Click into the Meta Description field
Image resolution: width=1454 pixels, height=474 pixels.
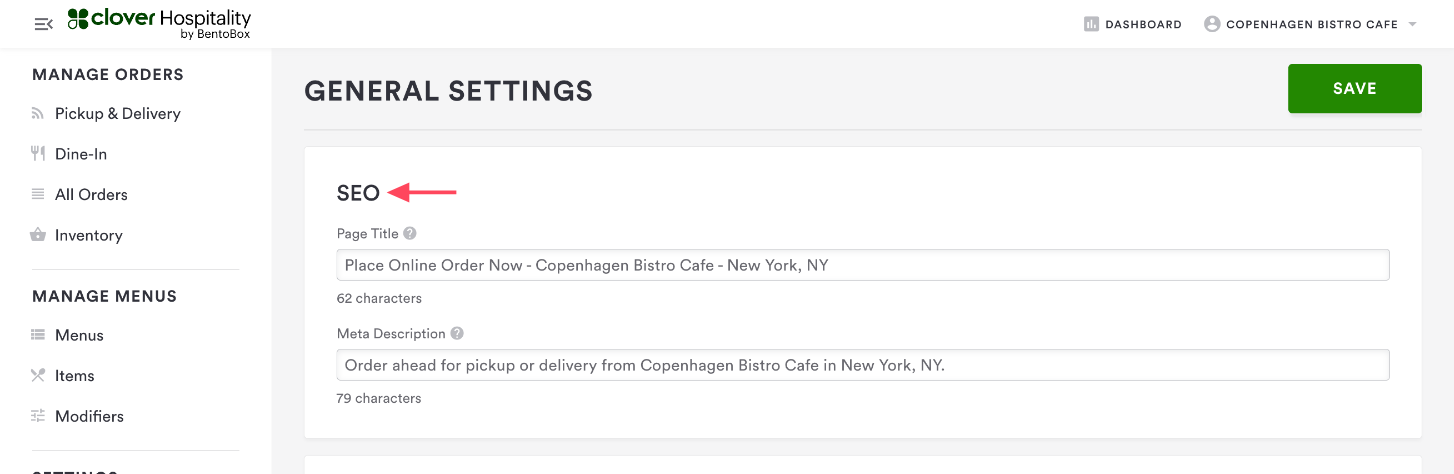pyautogui.click(x=862, y=365)
